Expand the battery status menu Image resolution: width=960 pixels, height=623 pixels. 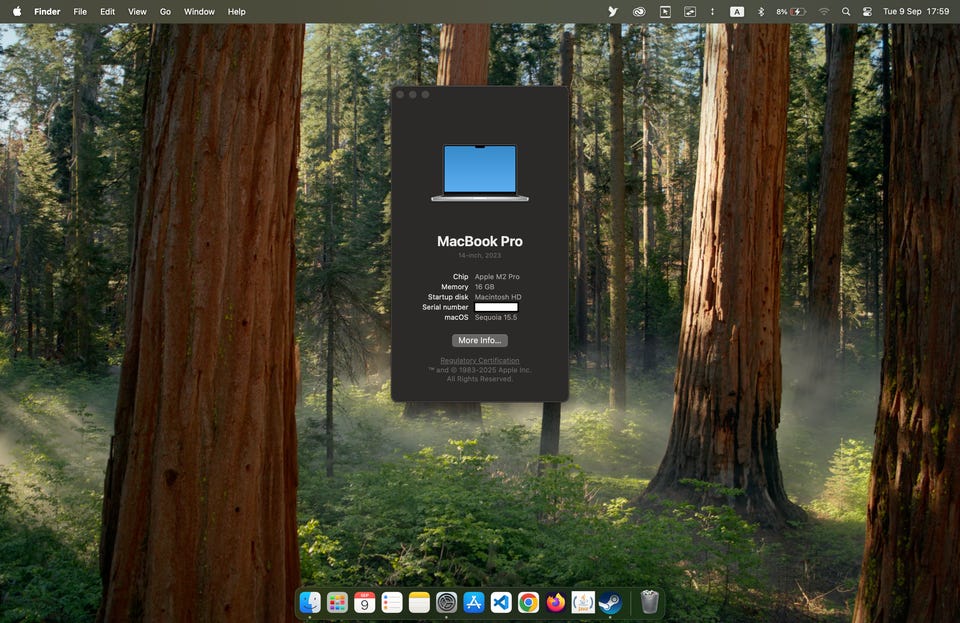[x=791, y=11]
